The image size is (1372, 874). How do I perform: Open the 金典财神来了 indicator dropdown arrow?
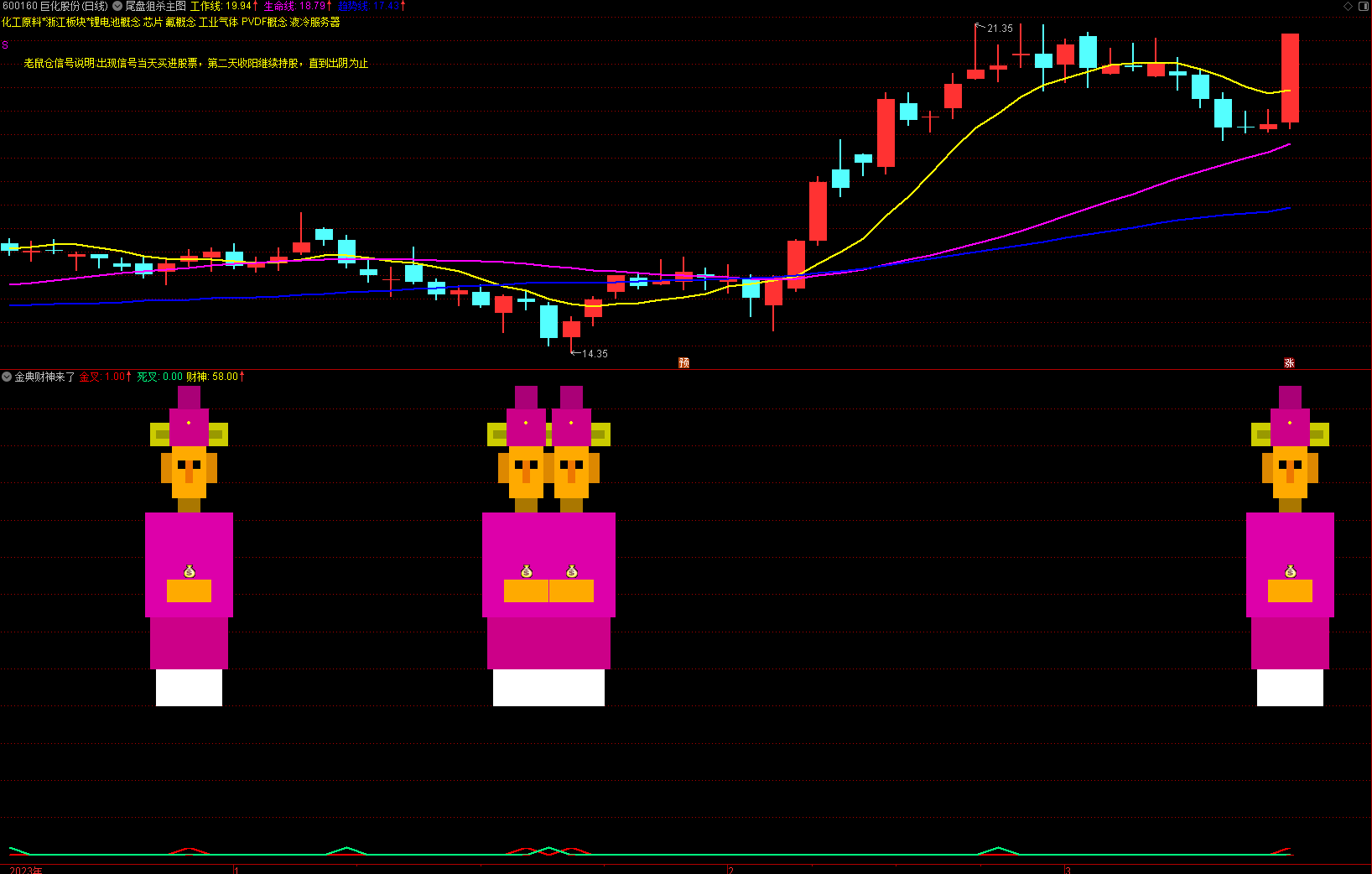tap(7, 377)
